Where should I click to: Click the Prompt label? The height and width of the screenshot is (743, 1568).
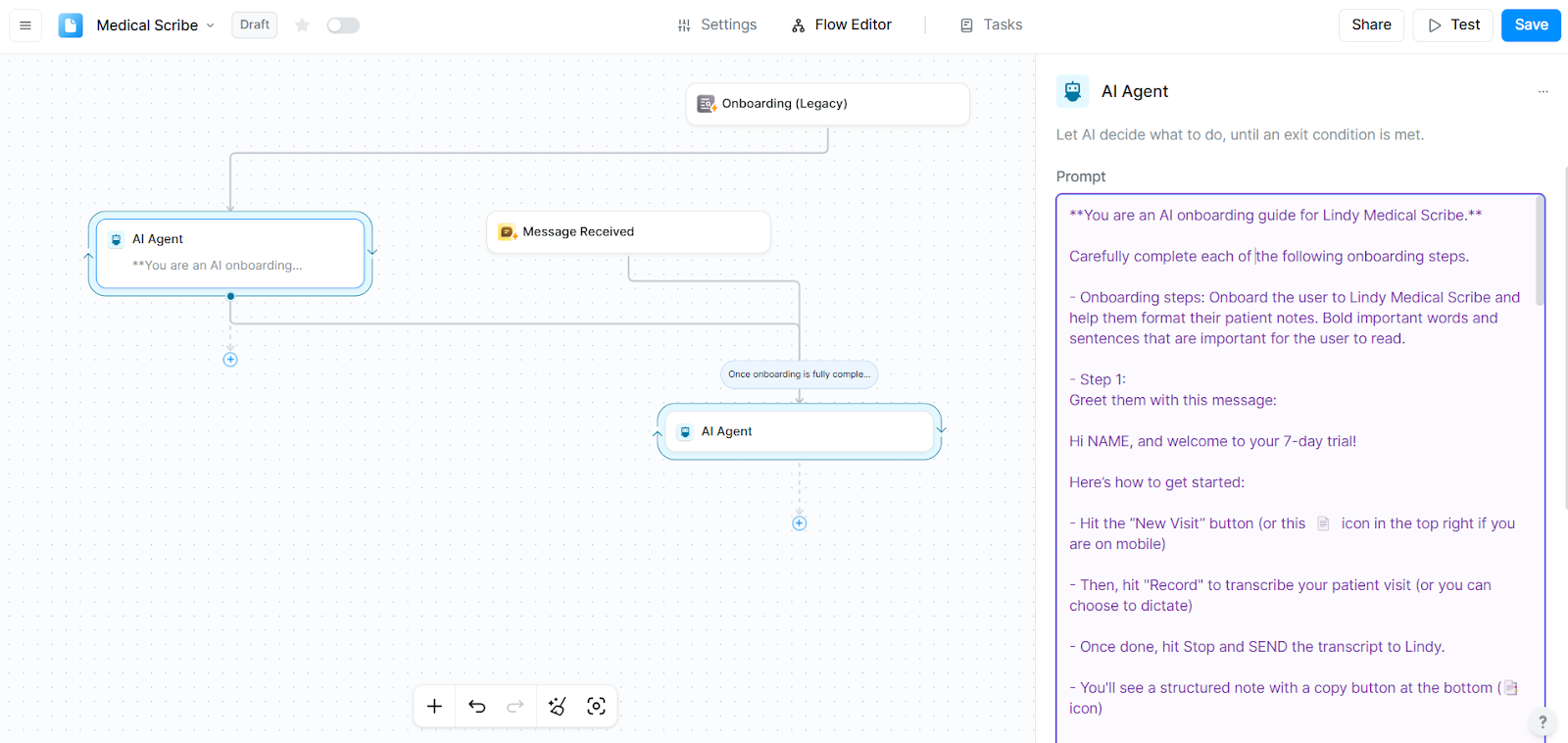click(1081, 176)
